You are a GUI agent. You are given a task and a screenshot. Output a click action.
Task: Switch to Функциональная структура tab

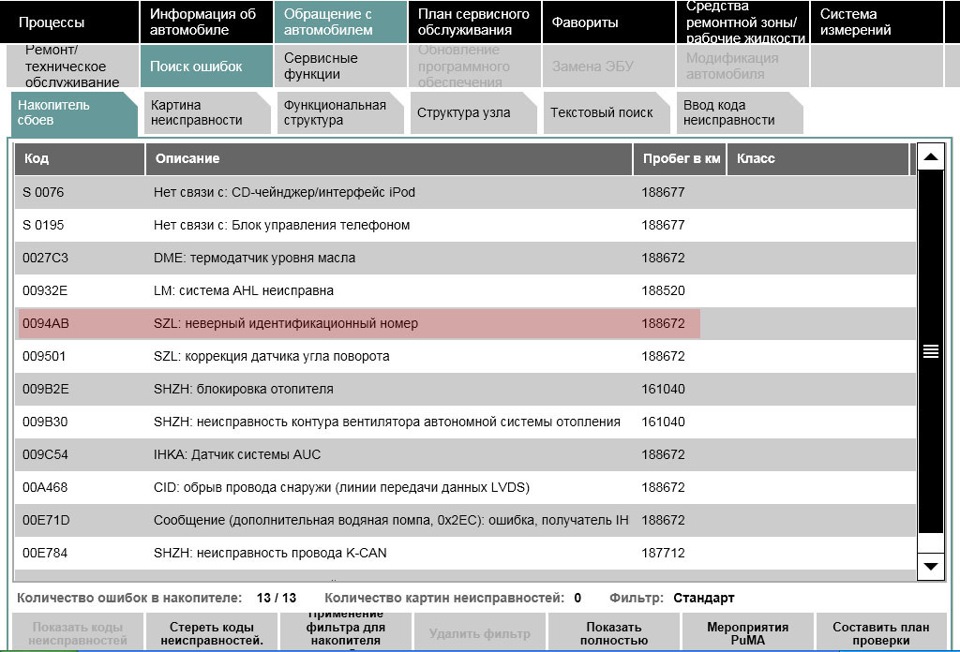coord(340,113)
